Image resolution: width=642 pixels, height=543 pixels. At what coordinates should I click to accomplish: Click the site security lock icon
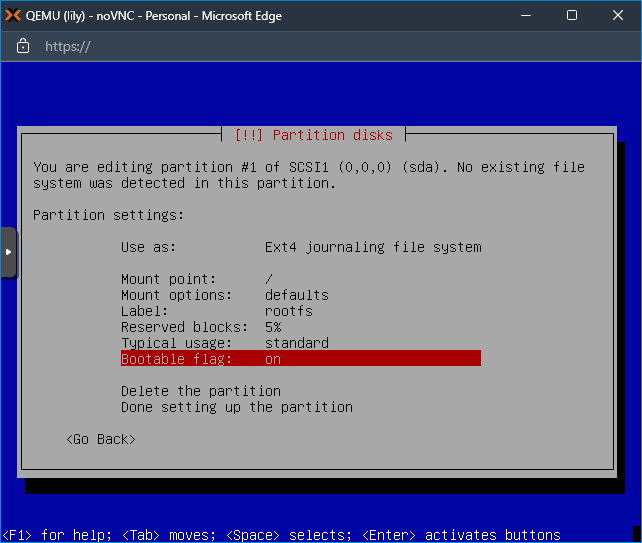point(23,46)
